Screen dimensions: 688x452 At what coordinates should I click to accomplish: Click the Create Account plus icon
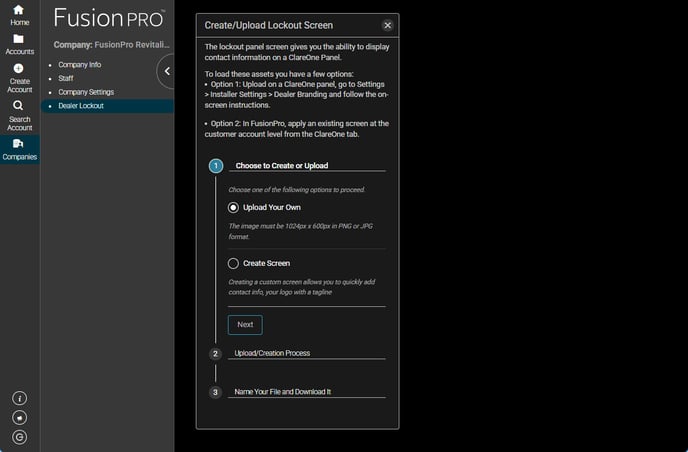pos(18,68)
